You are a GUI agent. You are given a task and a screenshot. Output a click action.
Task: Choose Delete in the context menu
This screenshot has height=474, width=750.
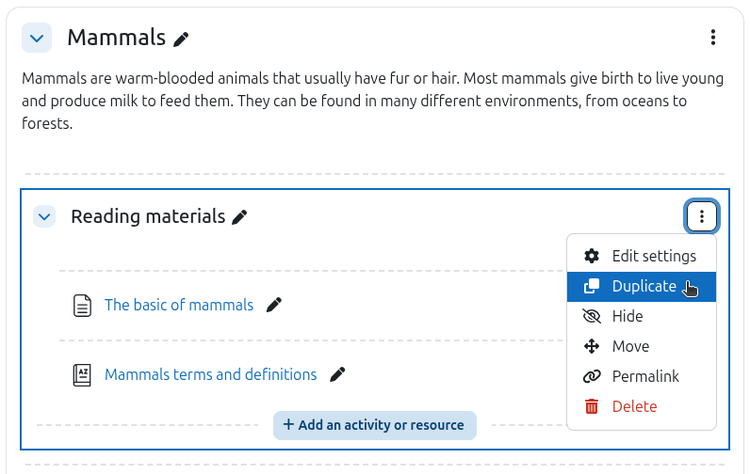[634, 406]
